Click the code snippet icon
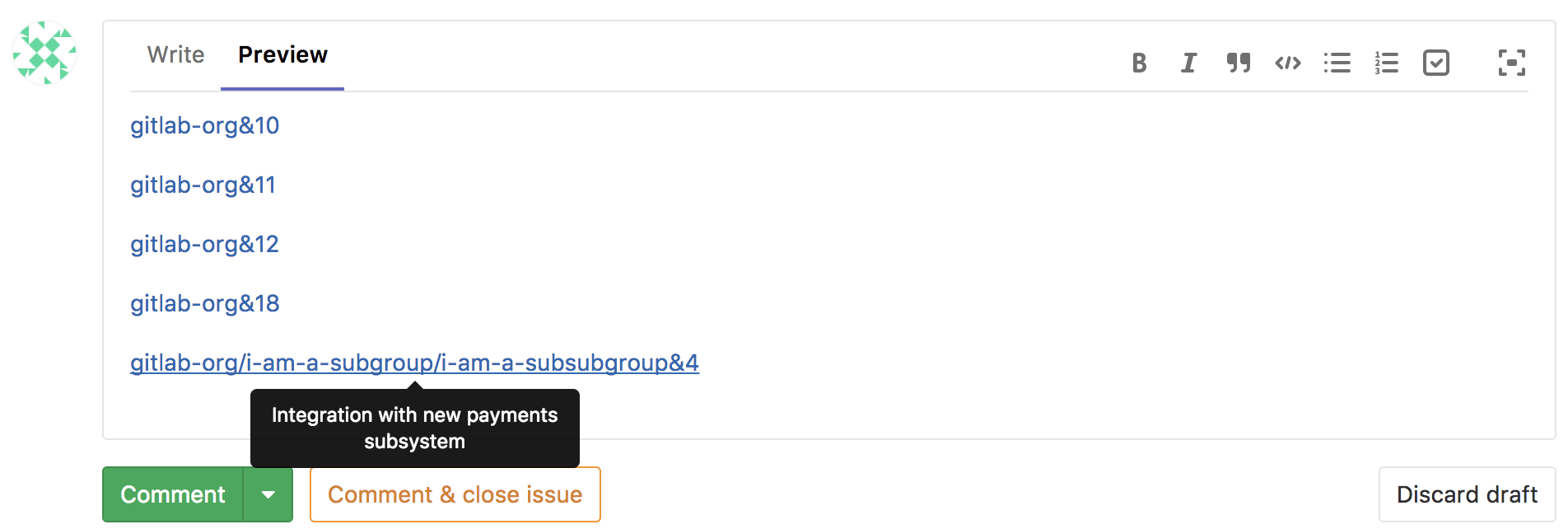1568x529 pixels. (1287, 62)
